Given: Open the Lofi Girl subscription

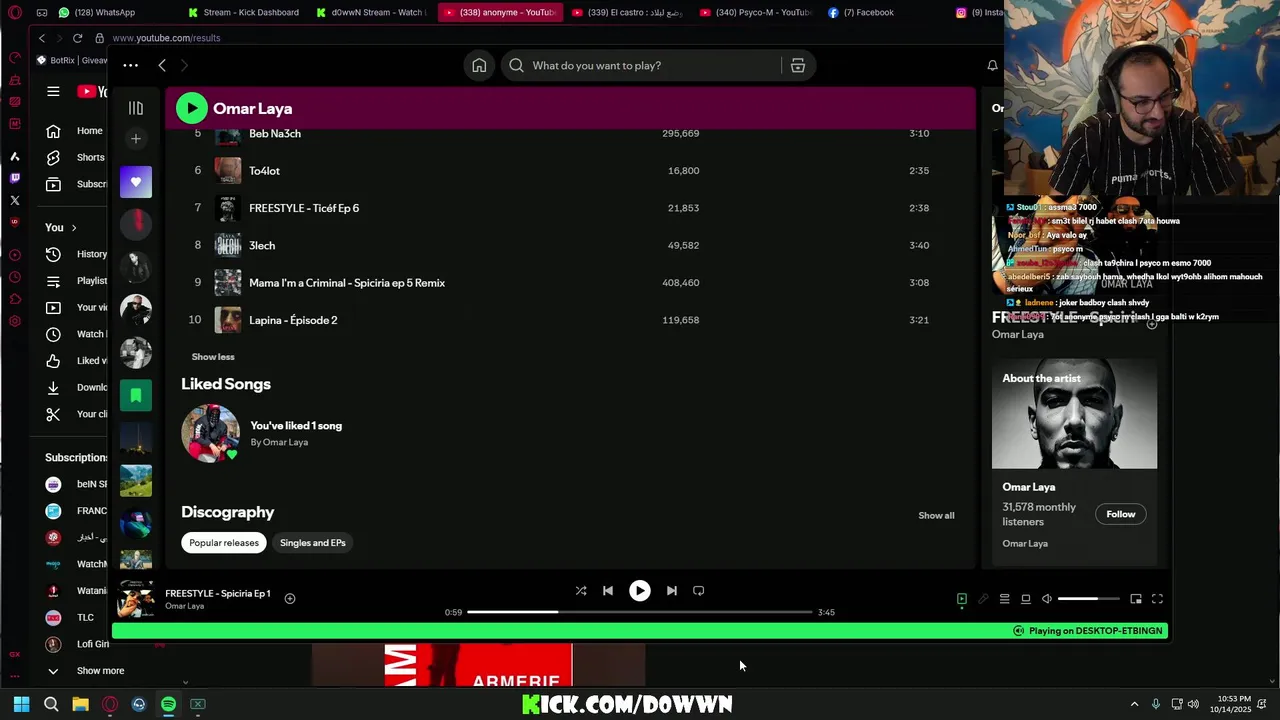Looking at the screenshot, I should [x=81, y=644].
